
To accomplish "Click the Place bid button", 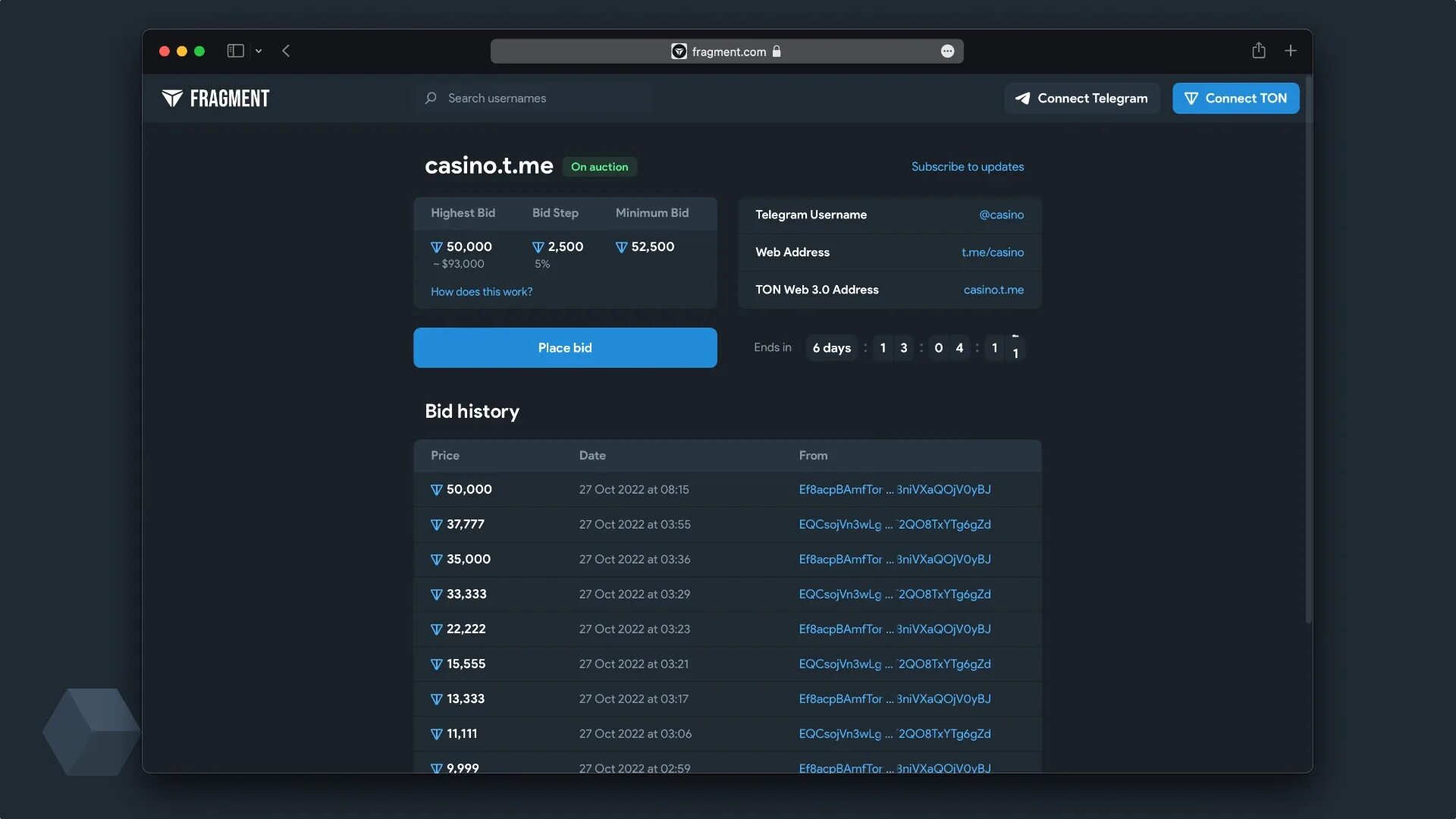I will [x=565, y=347].
